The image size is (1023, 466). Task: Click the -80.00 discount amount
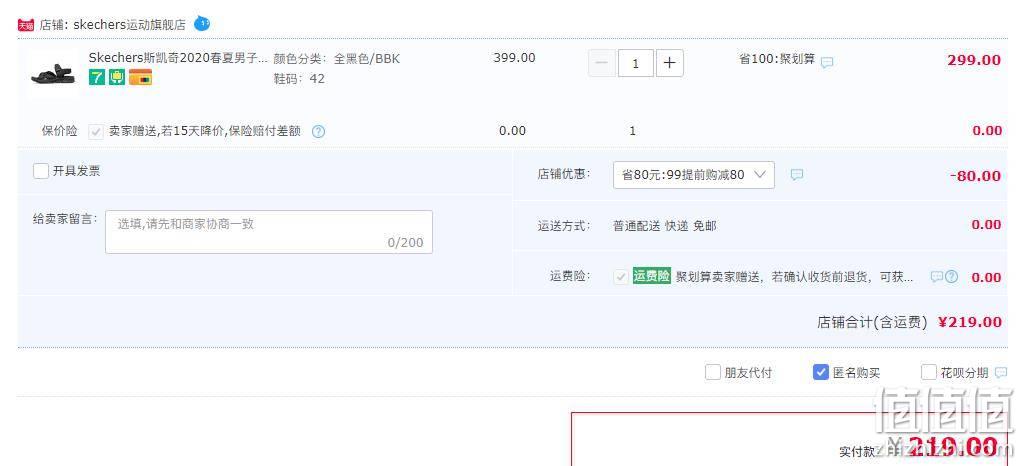coord(975,176)
